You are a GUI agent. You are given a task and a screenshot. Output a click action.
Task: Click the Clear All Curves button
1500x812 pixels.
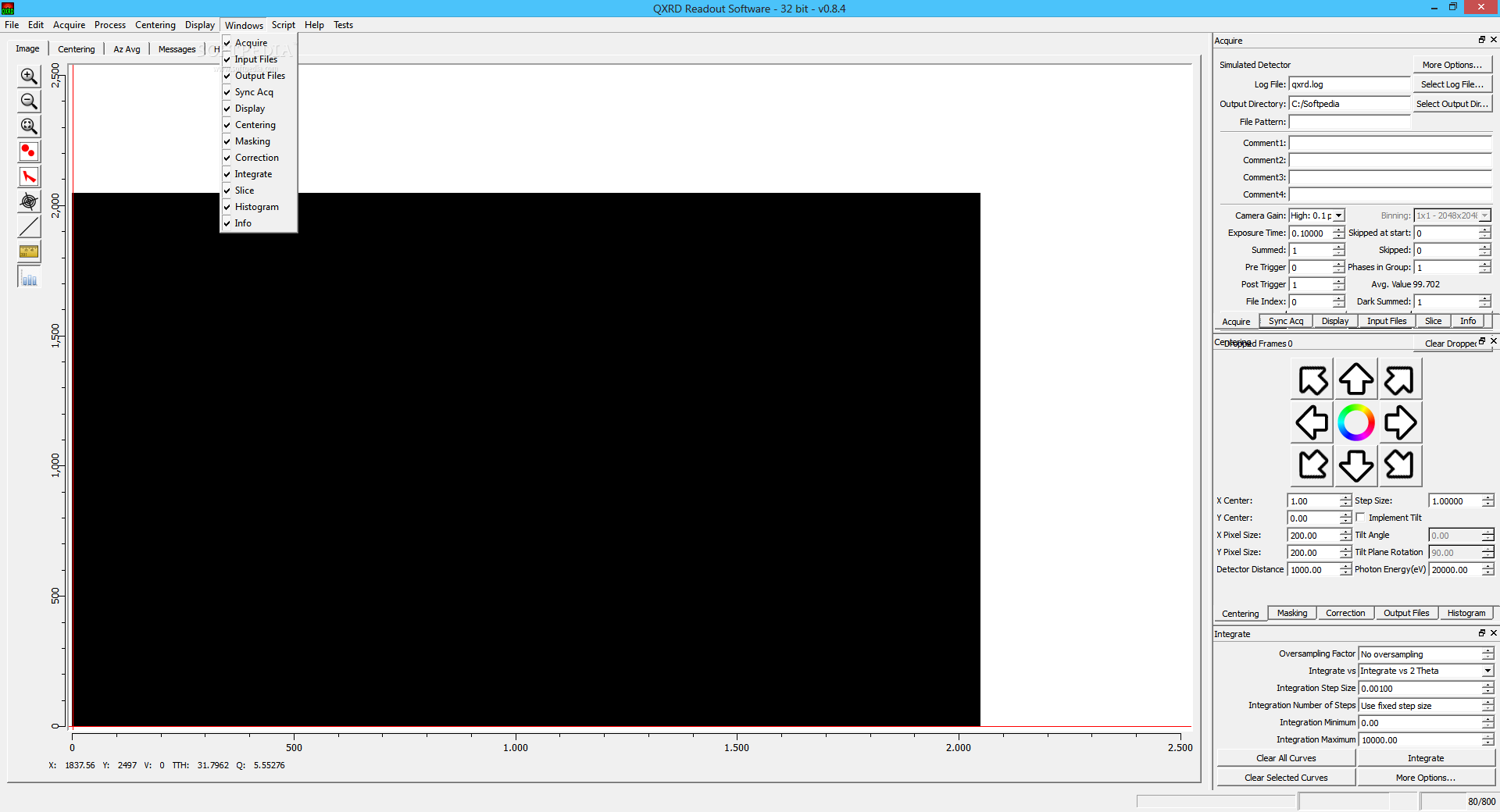point(1286,758)
